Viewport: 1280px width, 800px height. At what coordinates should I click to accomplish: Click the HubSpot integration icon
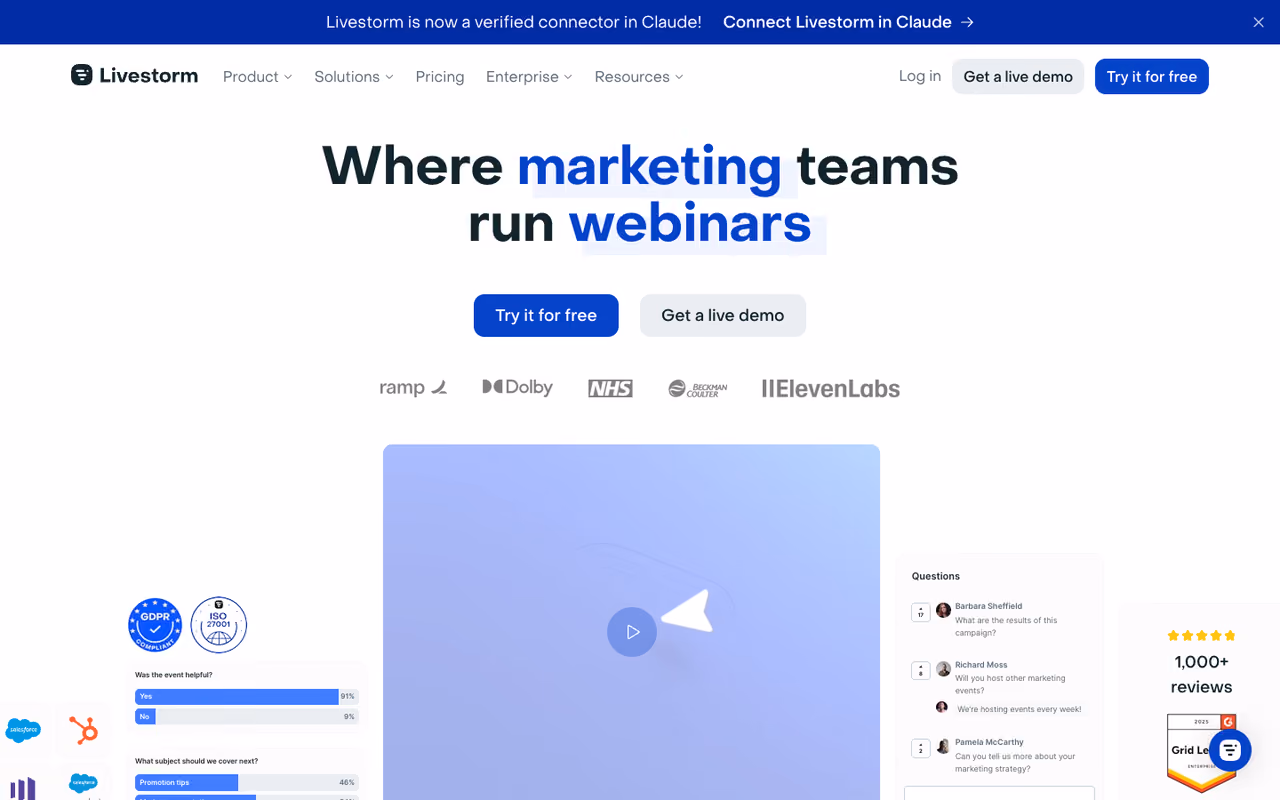point(84,730)
